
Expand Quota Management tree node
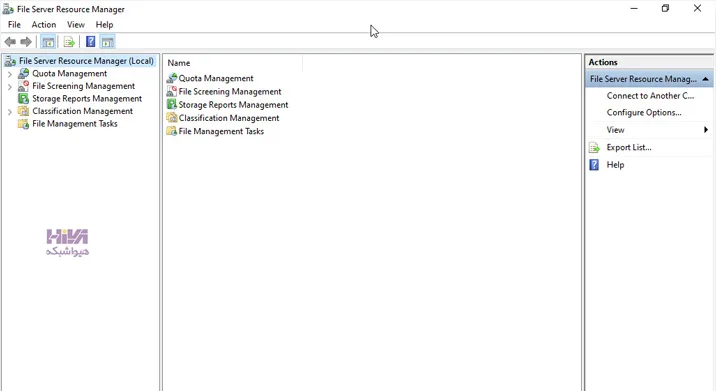(10, 74)
